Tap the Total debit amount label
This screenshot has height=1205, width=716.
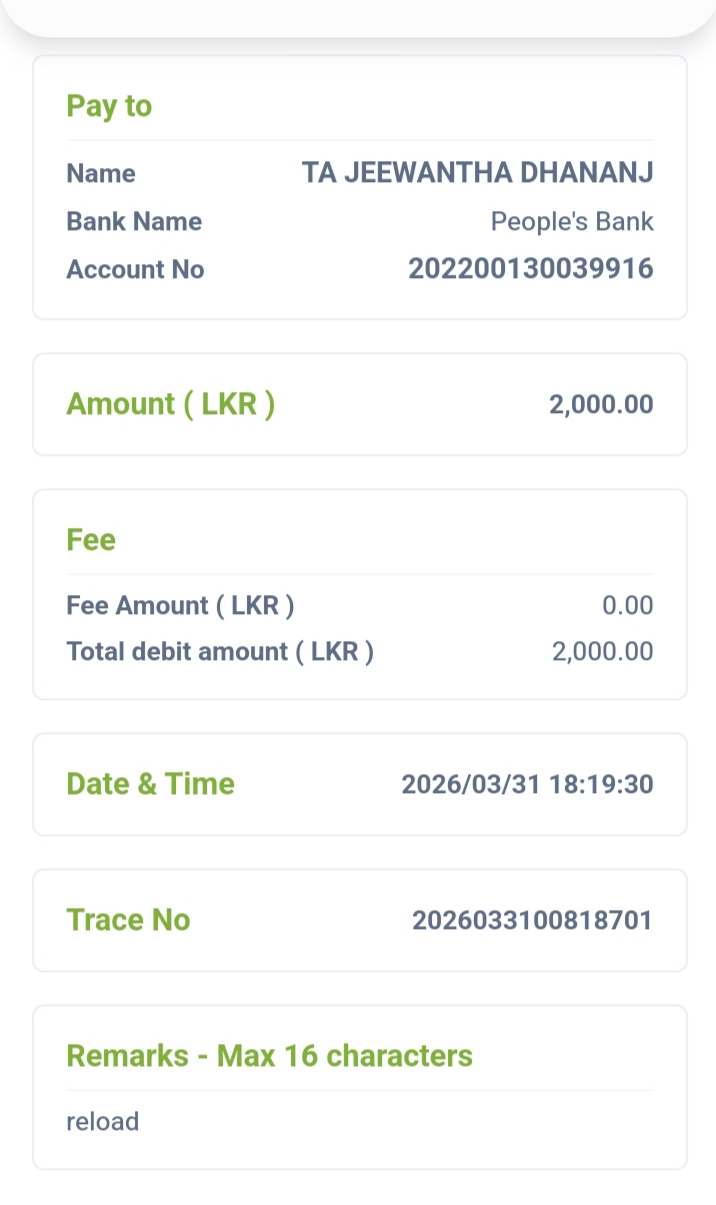pos(220,652)
